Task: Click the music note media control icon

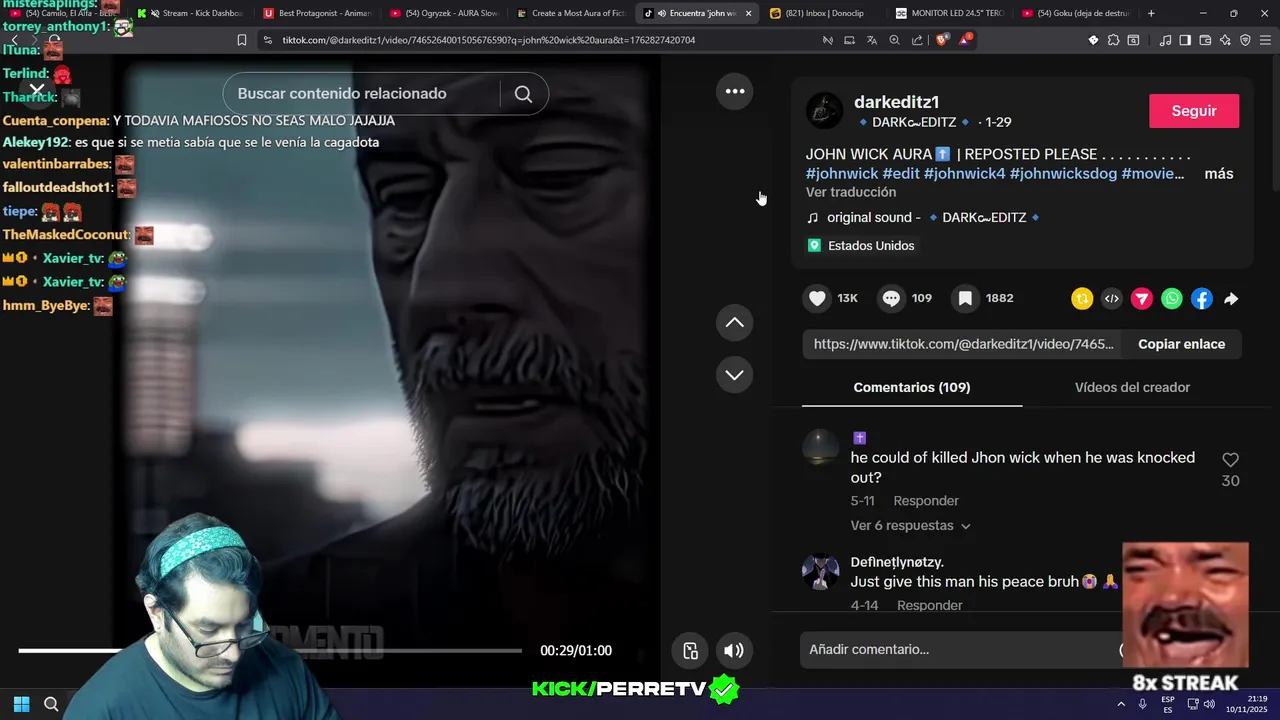Action: (x=1165, y=40)
